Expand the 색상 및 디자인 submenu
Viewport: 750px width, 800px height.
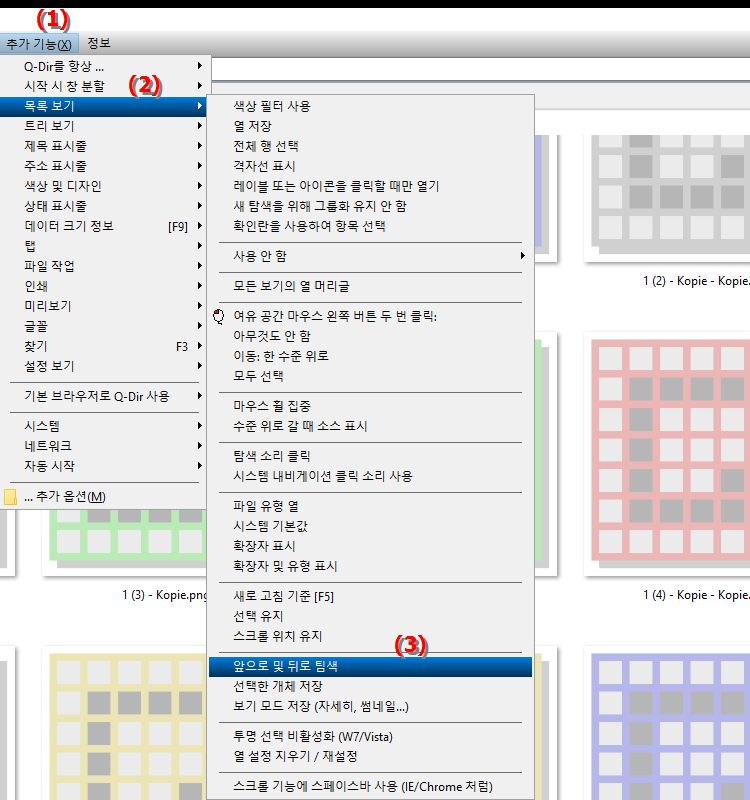tap(105, 186)
